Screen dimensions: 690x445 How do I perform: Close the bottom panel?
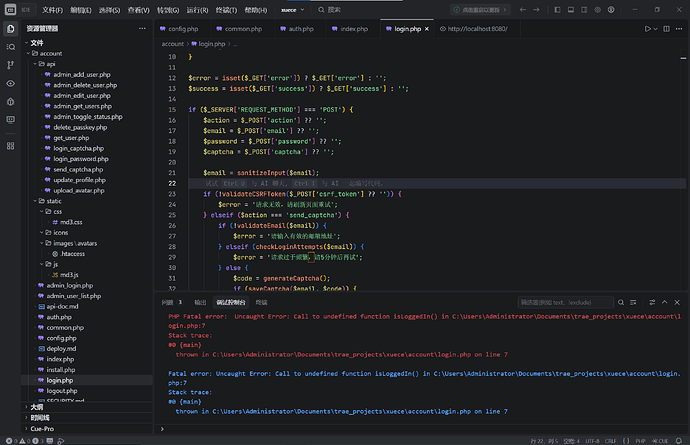pos(677,302)
